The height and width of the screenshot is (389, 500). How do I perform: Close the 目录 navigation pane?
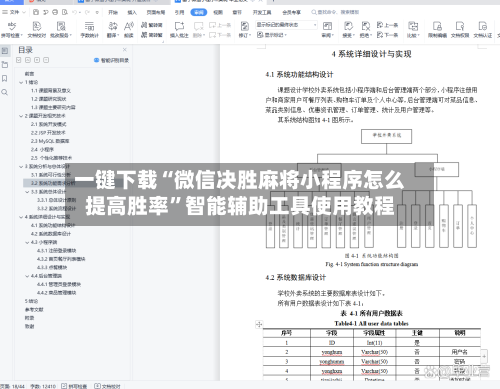pyautogui.click(x=125, y=50)
